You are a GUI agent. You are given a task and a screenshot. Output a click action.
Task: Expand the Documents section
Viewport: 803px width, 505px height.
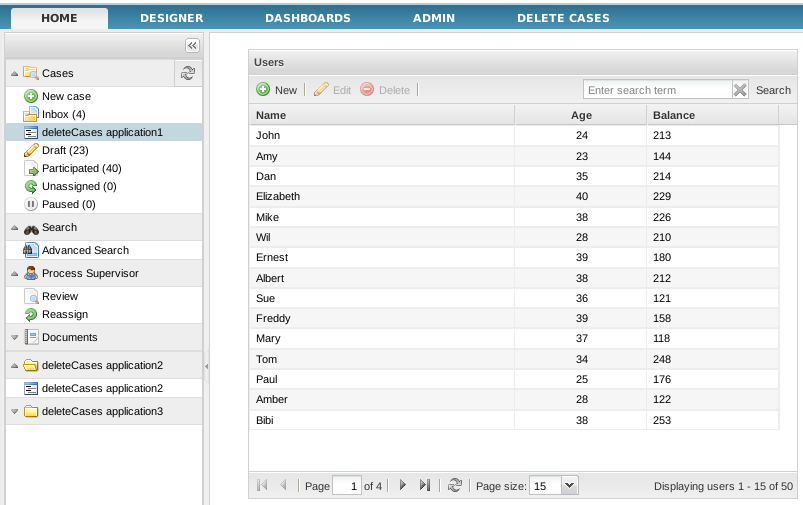point(14,338)
